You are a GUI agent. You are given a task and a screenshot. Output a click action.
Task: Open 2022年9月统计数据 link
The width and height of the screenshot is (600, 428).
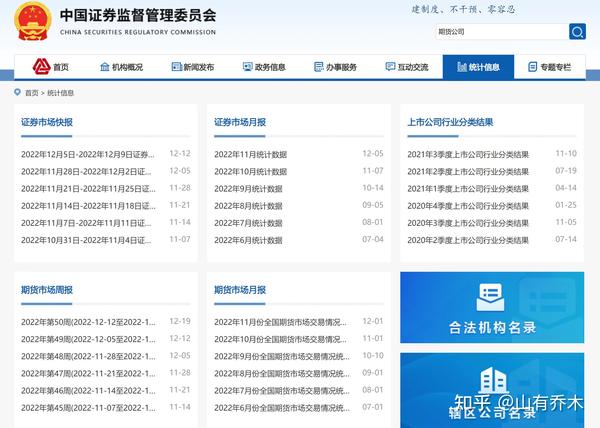pyautogui.click(x=248, y=189)
